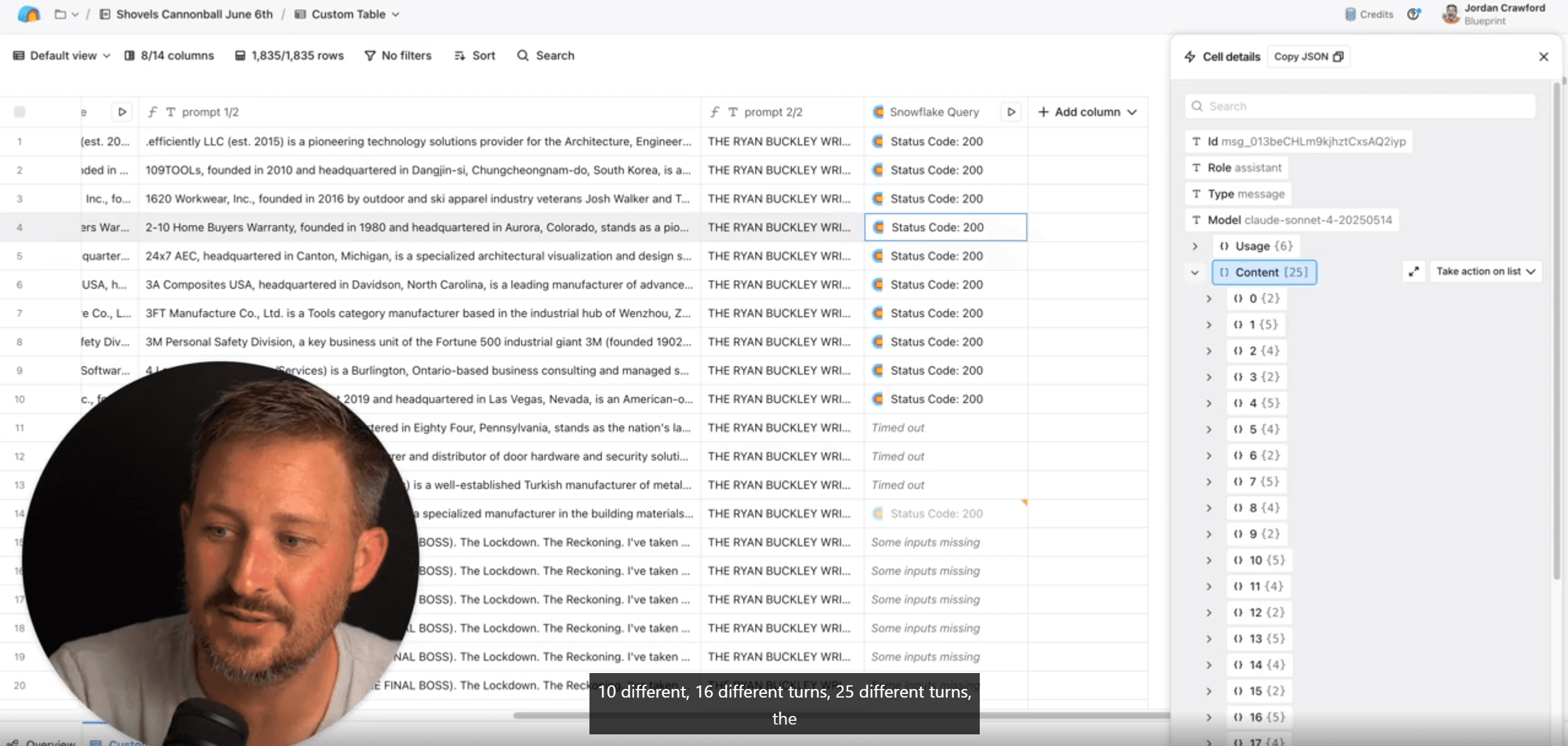Image resolution: width=1568 pixels, height=746 pixels.
Task: Open the 8/14 columns selector
Action: pyautogui.click(x=169, y=56)
